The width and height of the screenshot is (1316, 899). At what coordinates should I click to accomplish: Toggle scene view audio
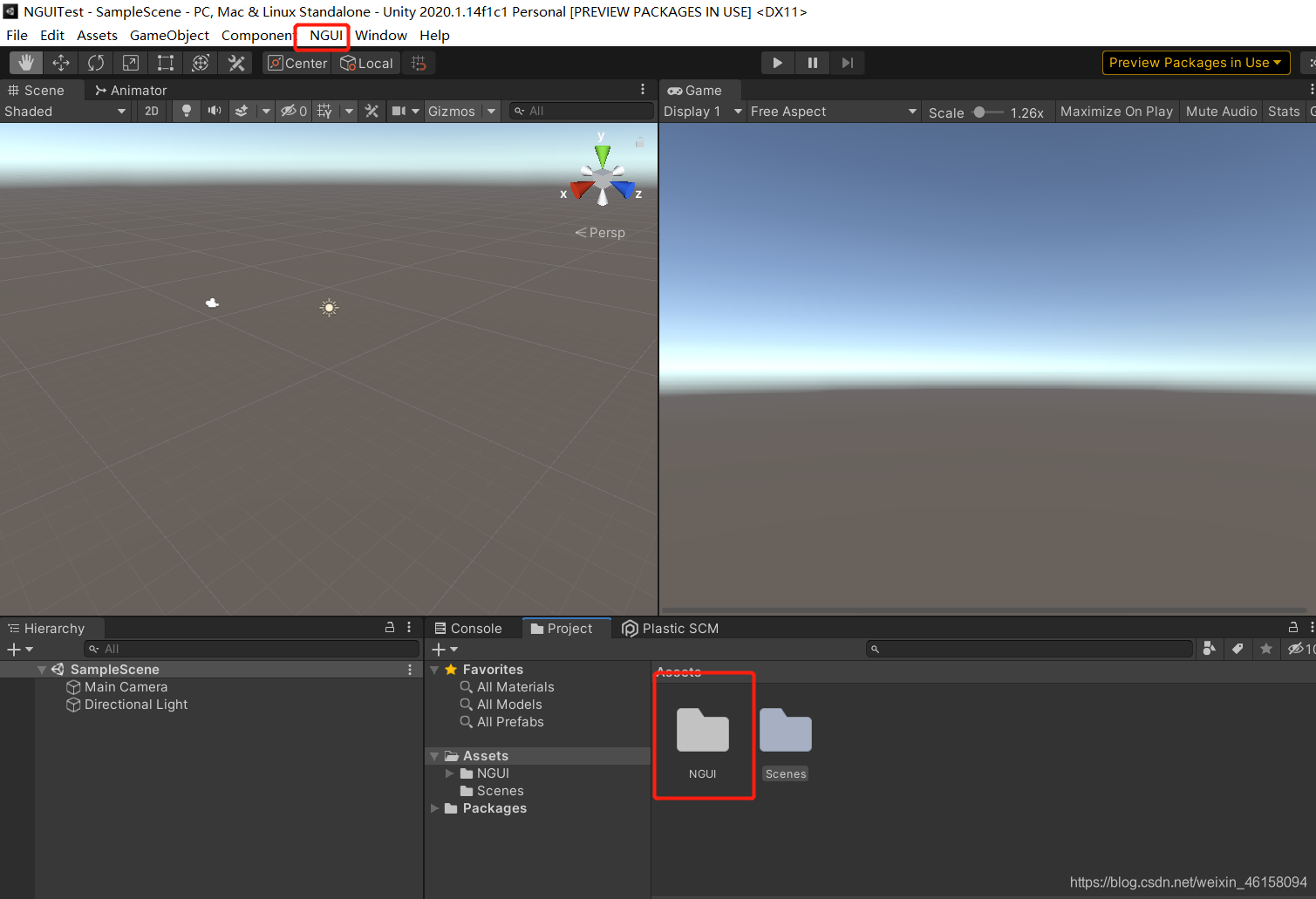tap(214, 111)
